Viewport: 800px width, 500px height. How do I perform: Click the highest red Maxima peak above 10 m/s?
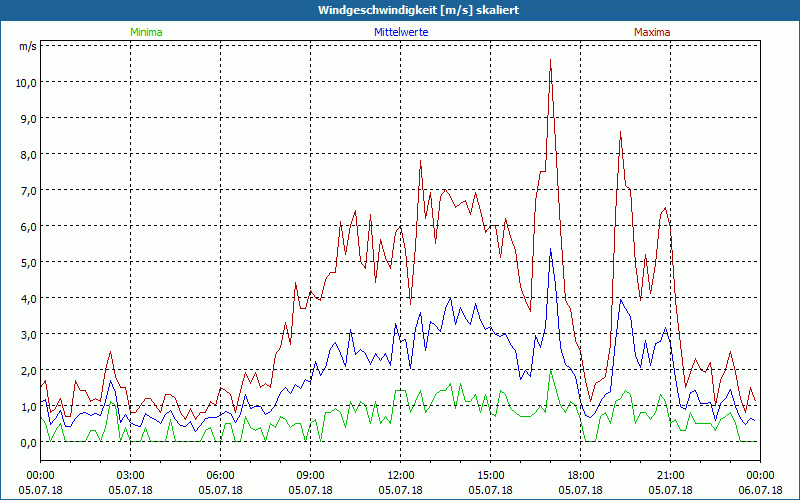click(550, 61)
